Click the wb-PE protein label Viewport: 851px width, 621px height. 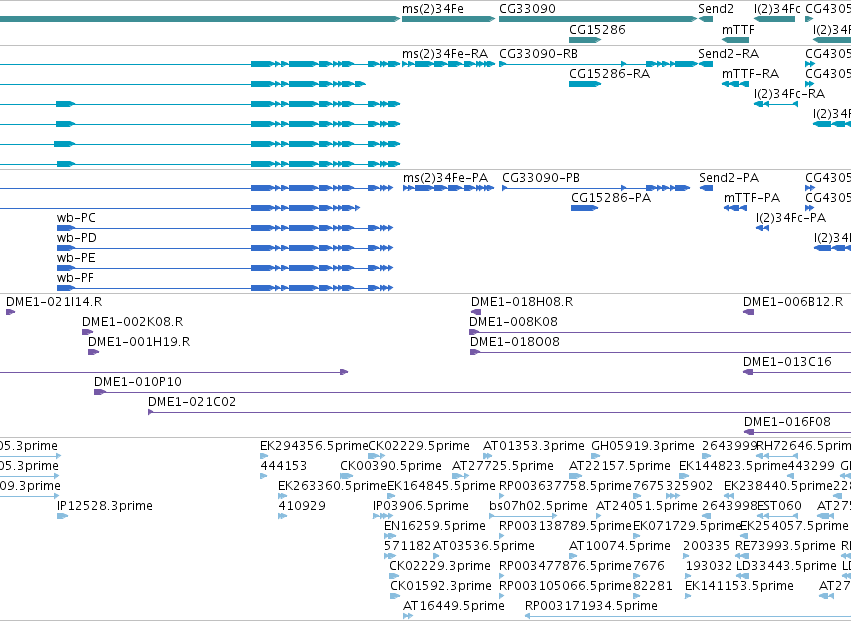(x=76, y=258)
